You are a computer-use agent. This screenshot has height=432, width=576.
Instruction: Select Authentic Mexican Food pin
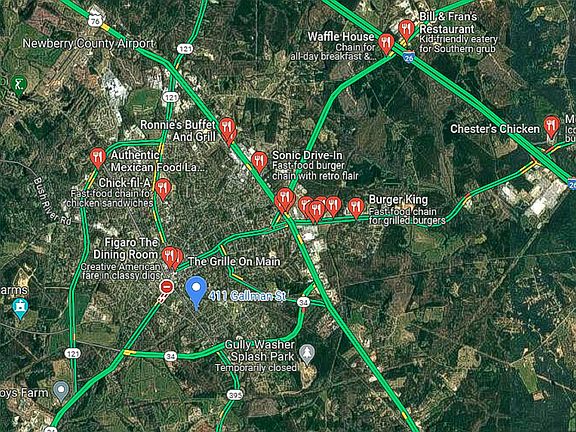click(98, 158)
